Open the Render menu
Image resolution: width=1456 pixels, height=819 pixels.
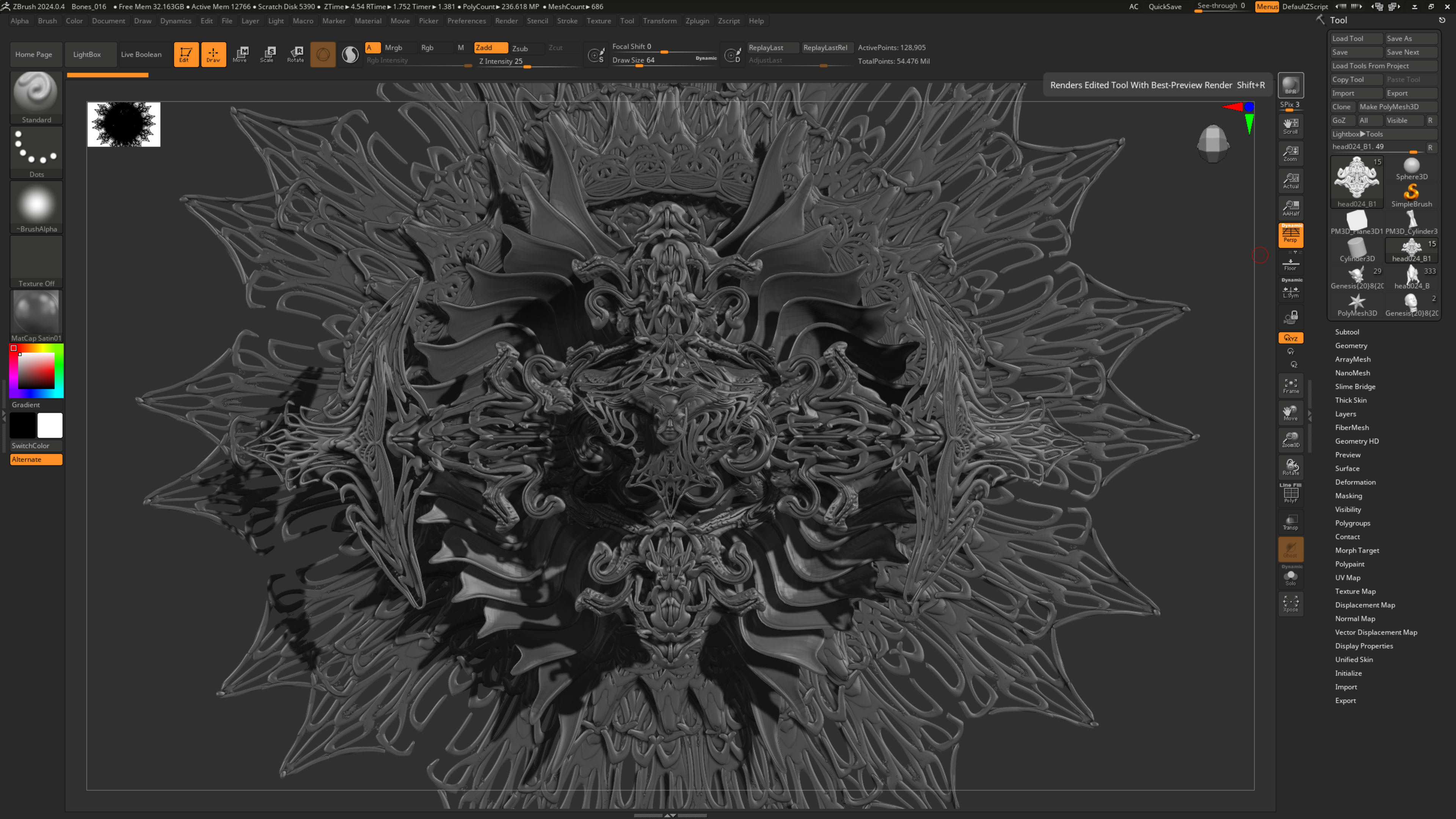tap(506, 21)
